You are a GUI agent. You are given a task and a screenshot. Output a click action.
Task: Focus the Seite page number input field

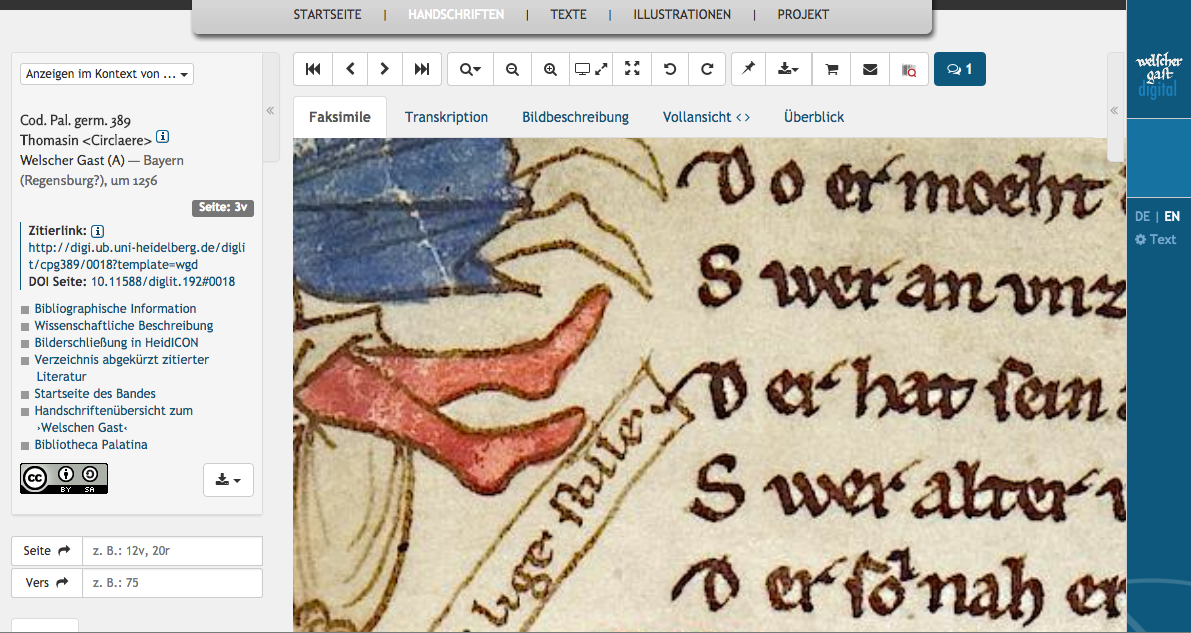click(x=172, y=551)
